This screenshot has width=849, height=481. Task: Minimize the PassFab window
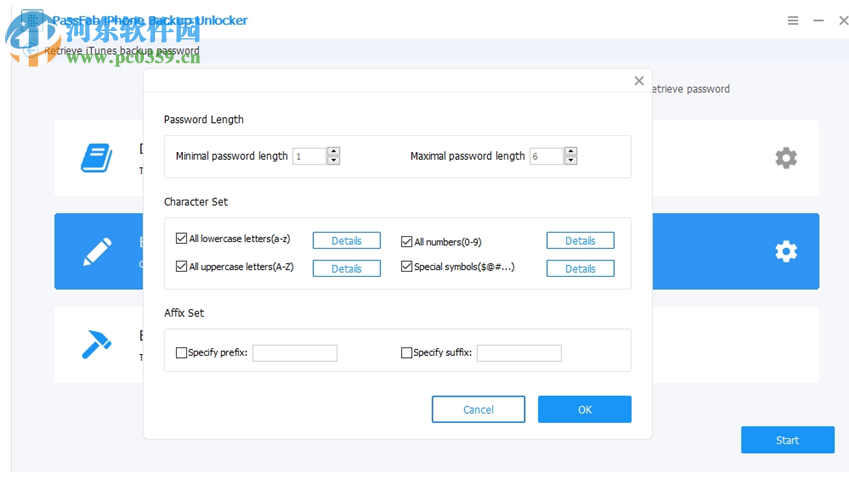tap(818, 21)
